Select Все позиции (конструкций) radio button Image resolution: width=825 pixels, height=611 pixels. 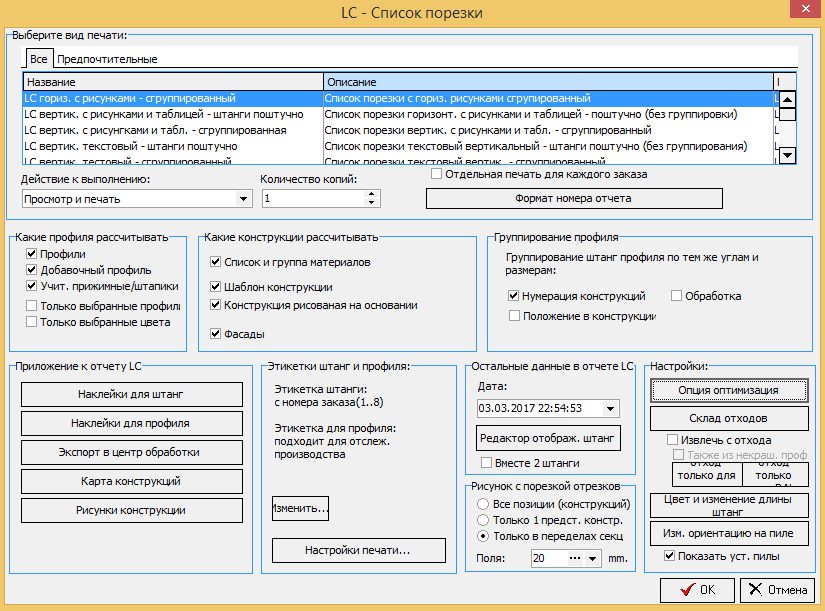pos(483,504)
